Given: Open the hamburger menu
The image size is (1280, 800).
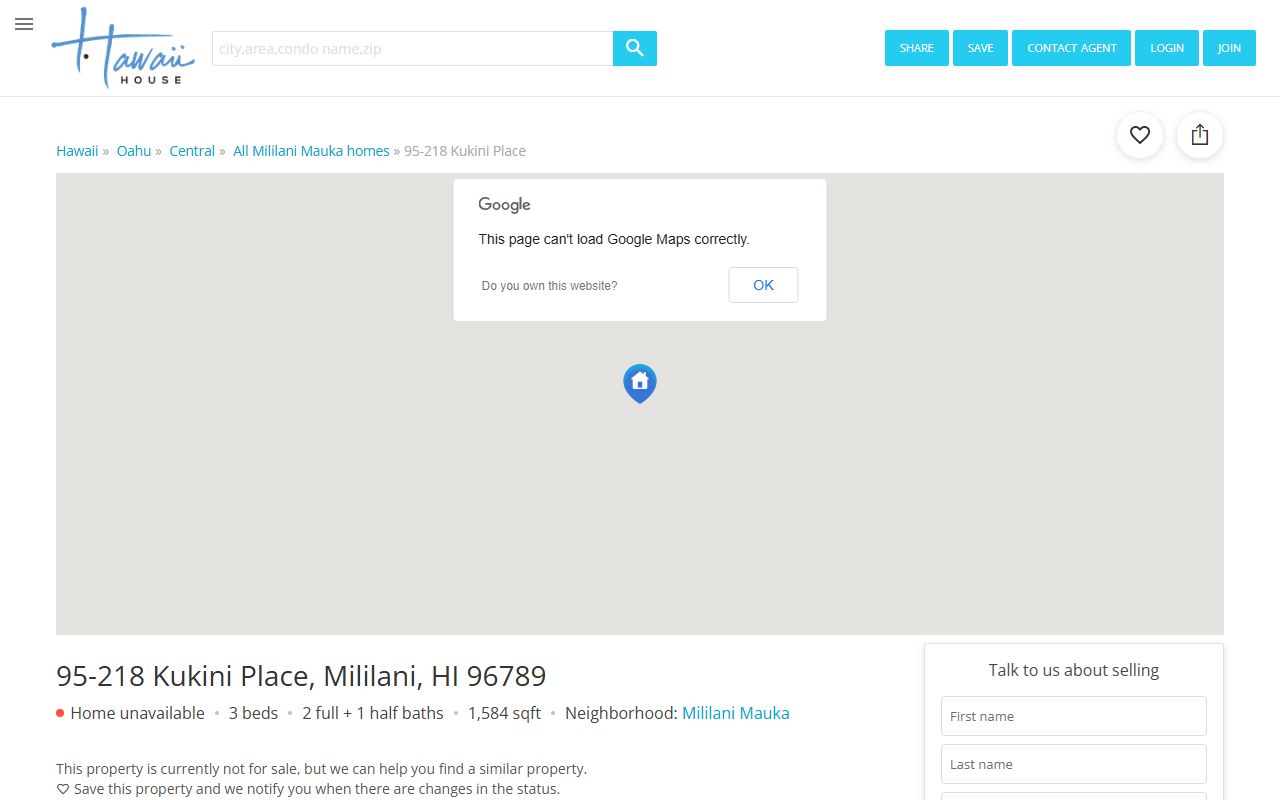Looking at the screenshot, I should 24,24.
